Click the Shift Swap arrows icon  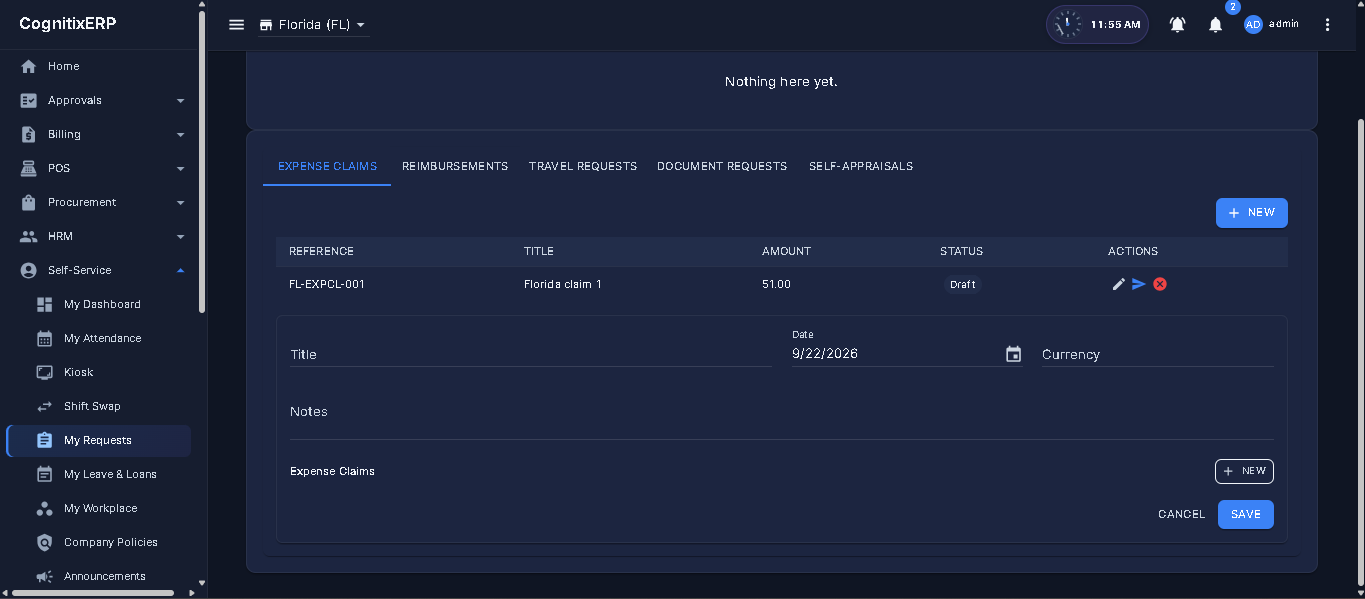[44, 406]
